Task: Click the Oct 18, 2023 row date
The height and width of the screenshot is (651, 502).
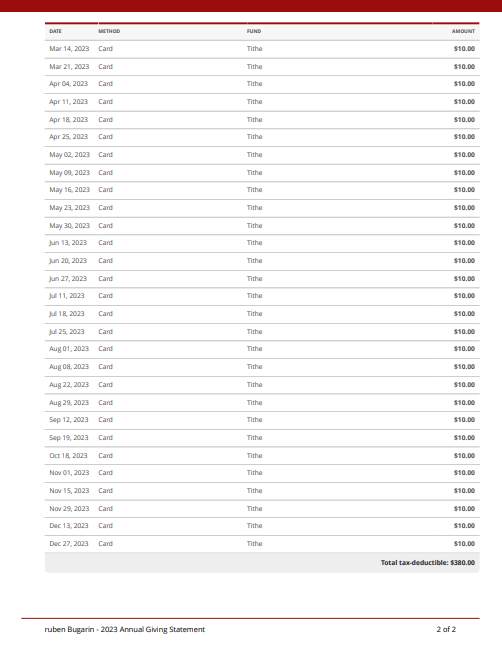Action: coord(69,455)
